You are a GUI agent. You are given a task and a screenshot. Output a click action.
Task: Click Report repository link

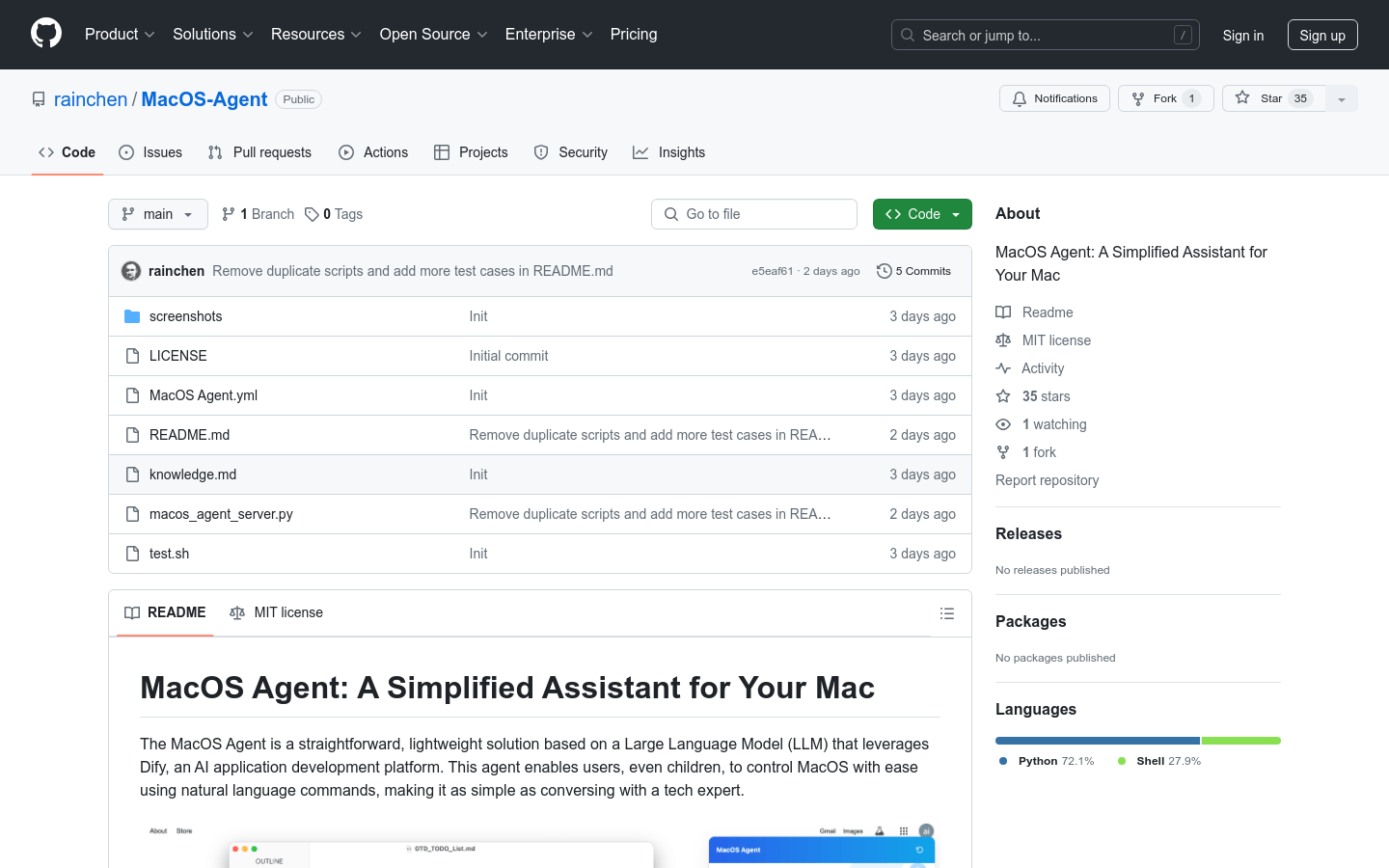tap(1047, 480)
